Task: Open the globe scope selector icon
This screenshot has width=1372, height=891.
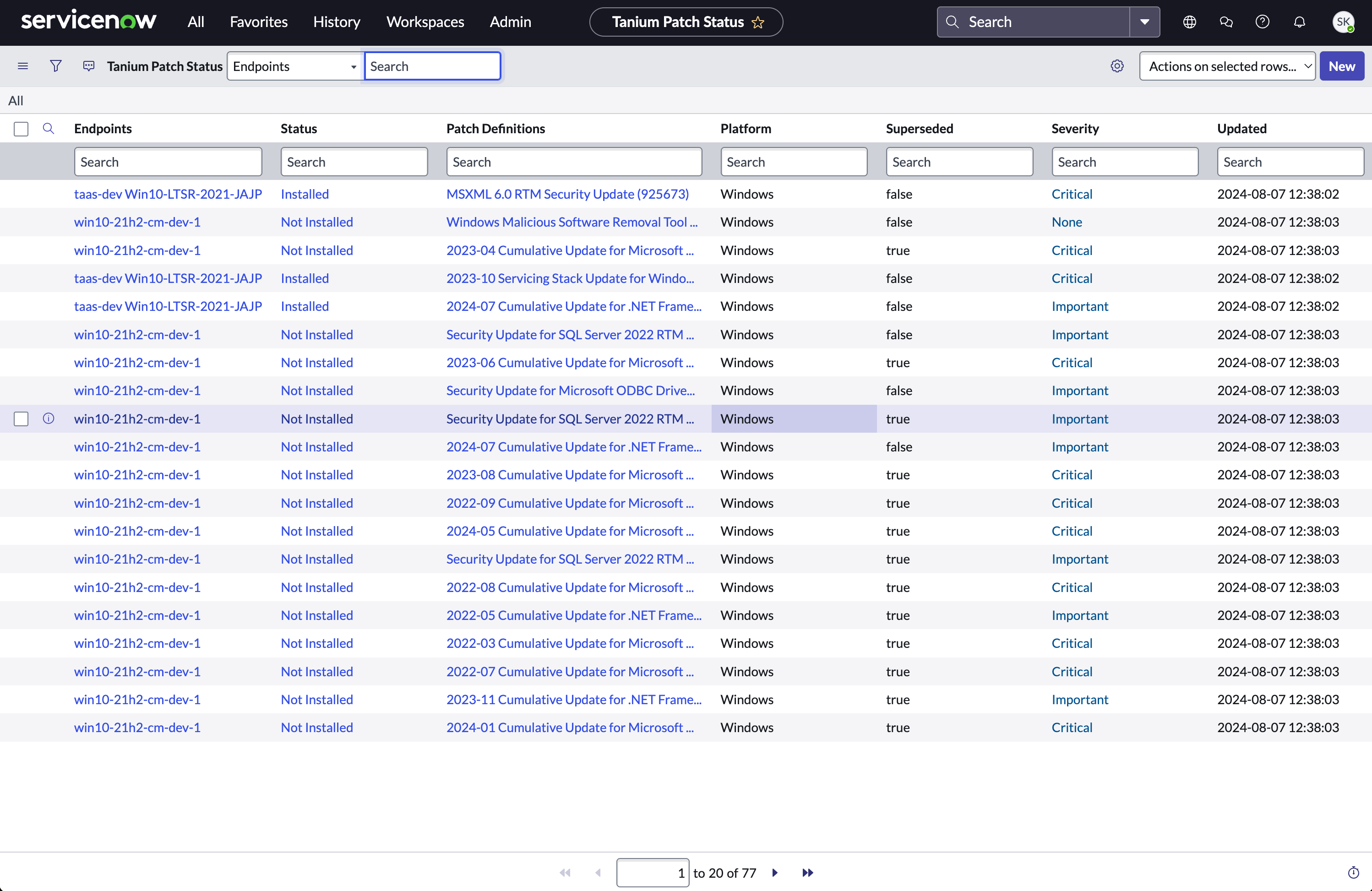Action: [1189, 22]
